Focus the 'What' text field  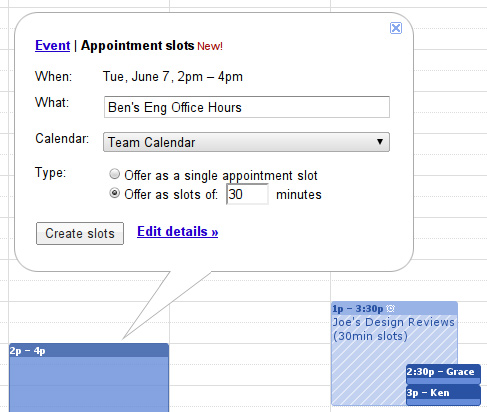tap(247, 107)
